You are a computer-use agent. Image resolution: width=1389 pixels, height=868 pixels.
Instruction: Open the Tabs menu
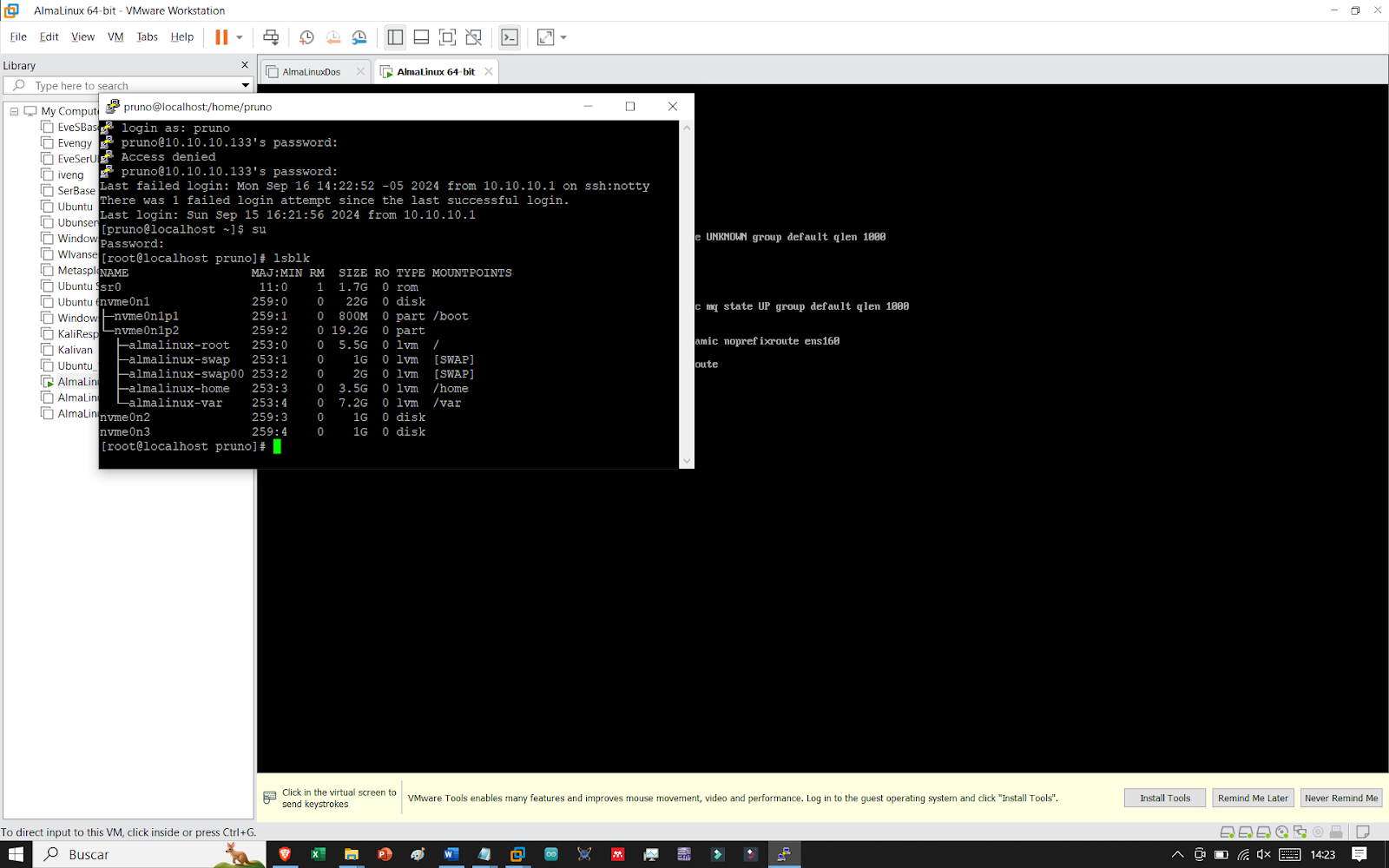(147, 36)
